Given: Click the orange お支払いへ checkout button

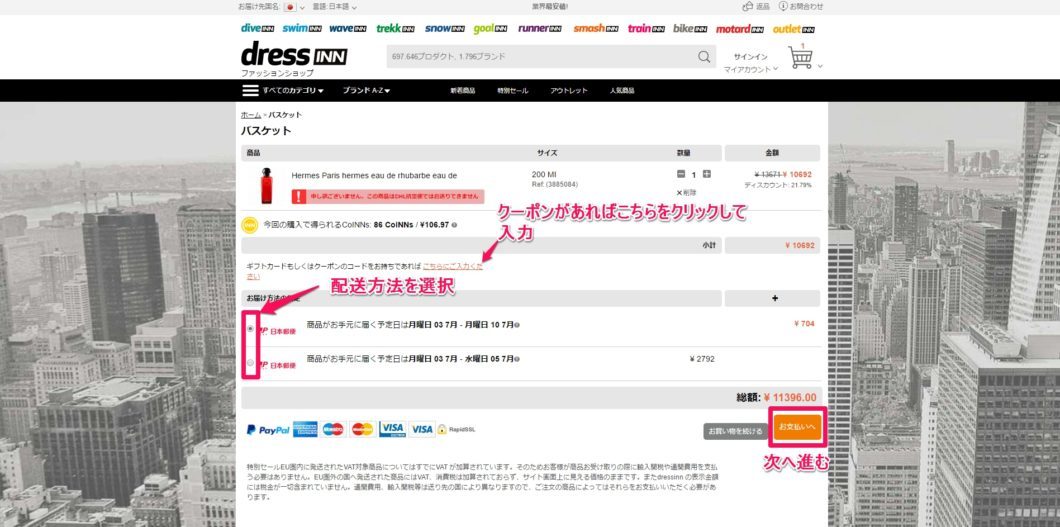Looking at the screenshot, I should 797,427.
